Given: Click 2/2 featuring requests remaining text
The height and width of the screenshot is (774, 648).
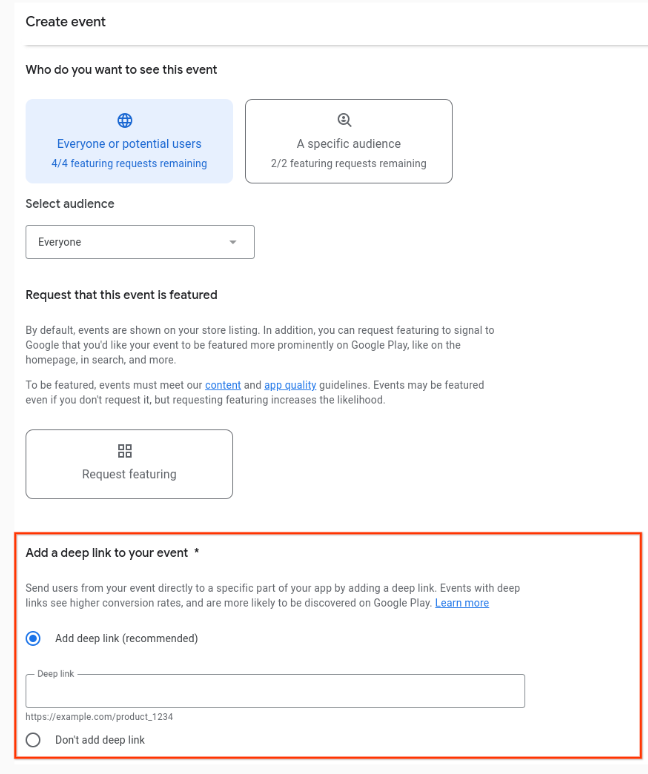Looking at the screenshot, I should [348, 163].
